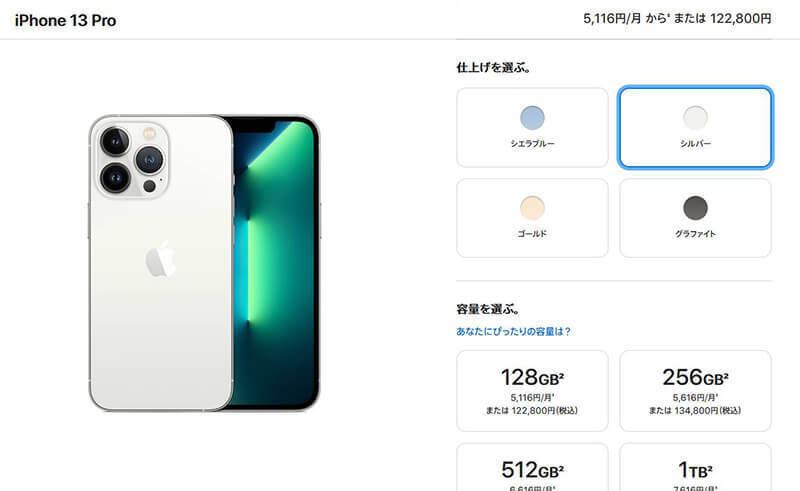The image size is (800, 491).
Task: Open the 'あなたにぴったりの容量は？' help link
Action: click(513, 331)
